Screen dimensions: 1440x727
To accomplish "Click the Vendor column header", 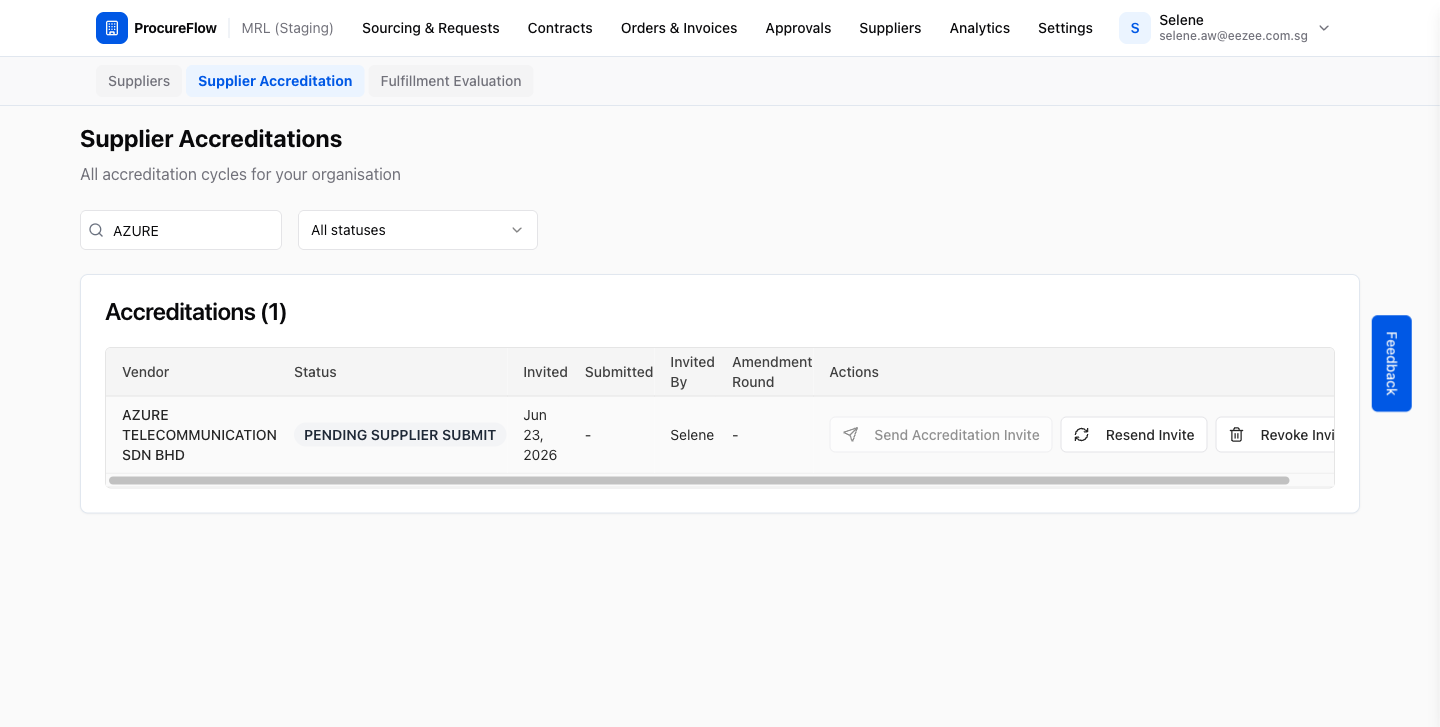I will tap(146, 372).
